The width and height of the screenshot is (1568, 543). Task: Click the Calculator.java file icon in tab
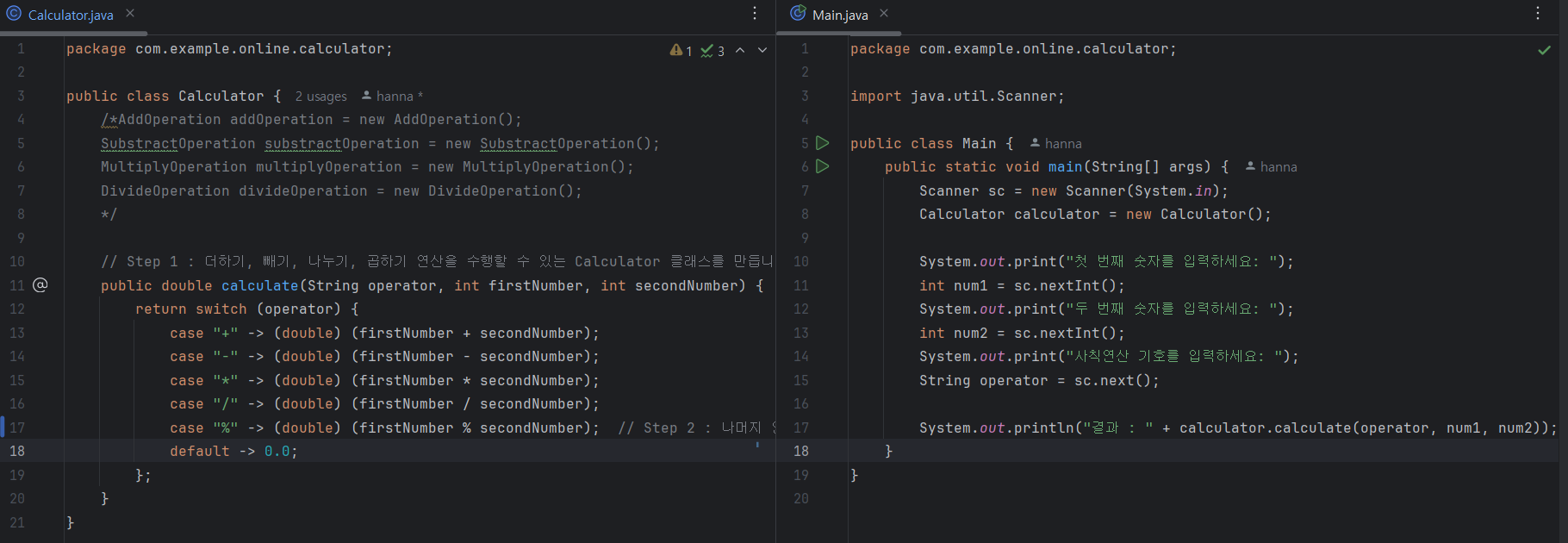tap(14, 14)
